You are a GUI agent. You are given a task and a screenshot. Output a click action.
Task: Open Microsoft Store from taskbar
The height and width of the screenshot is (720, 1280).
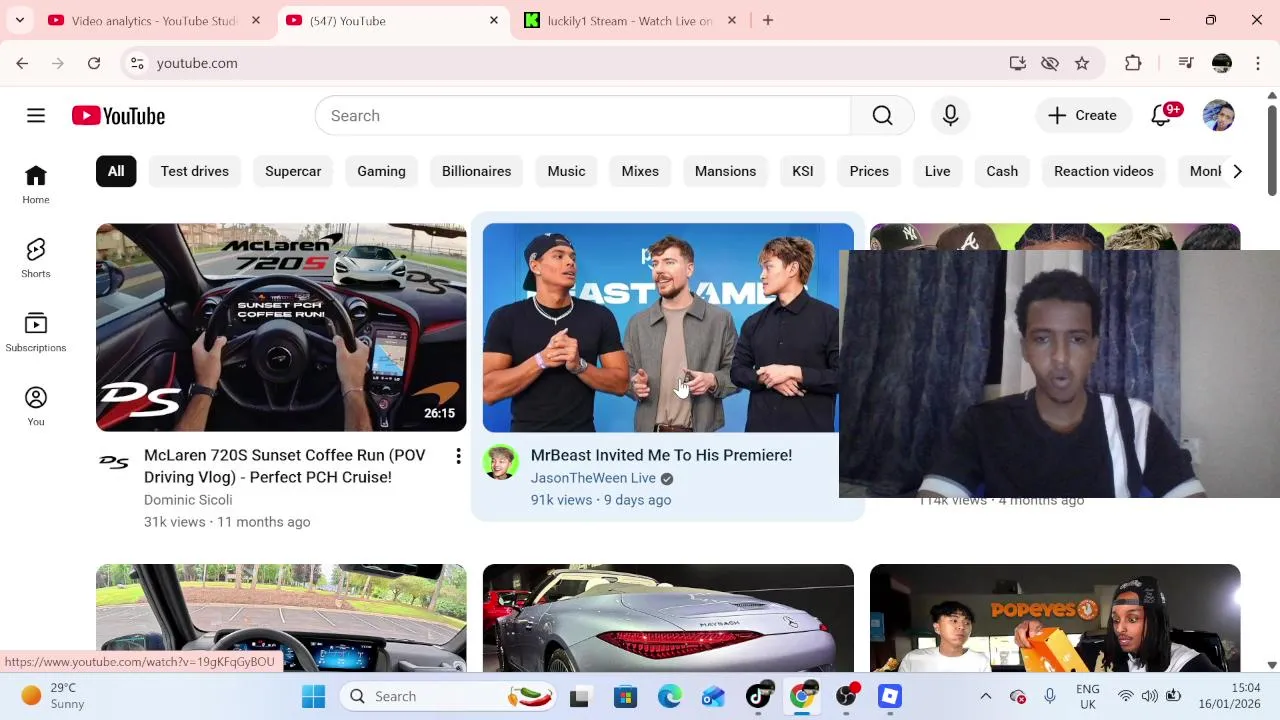(625, 696)
